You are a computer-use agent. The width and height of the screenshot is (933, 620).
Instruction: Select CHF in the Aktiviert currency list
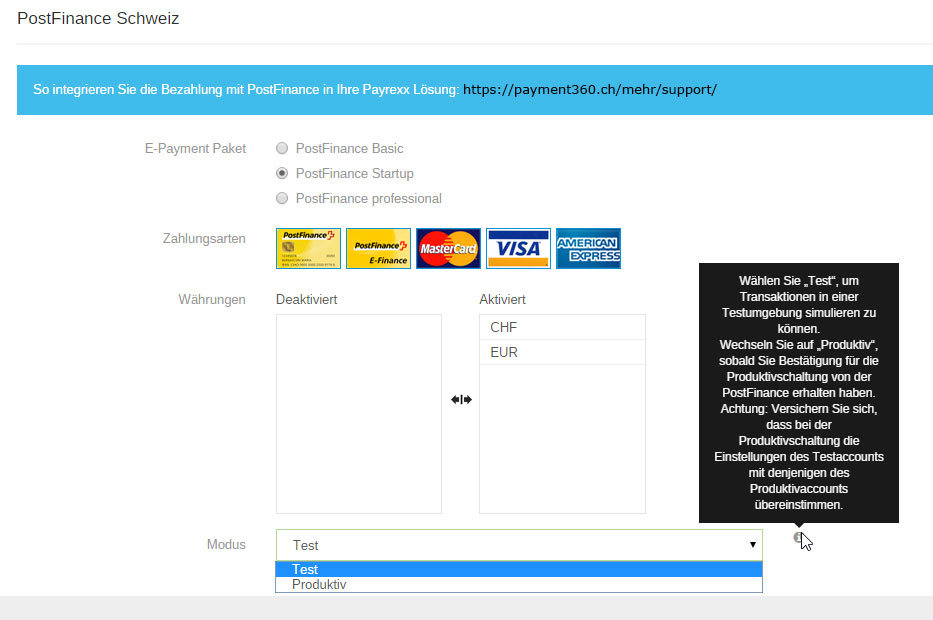click(x=562, y=327)
